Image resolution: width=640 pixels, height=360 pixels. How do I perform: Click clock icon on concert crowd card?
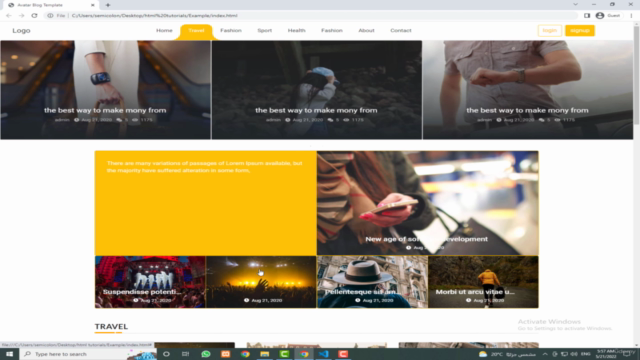coord(247,300)
